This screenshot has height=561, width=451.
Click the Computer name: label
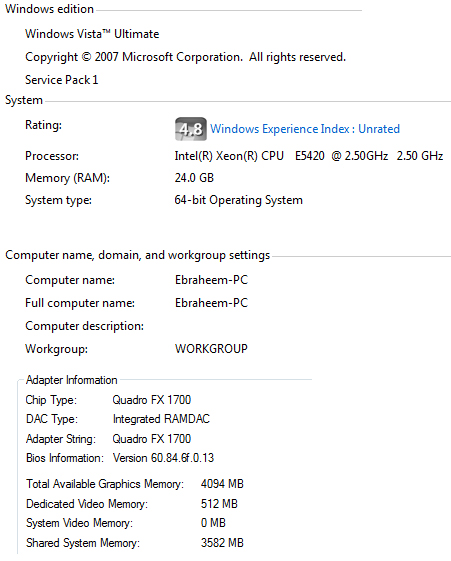(x=70, y=280)
